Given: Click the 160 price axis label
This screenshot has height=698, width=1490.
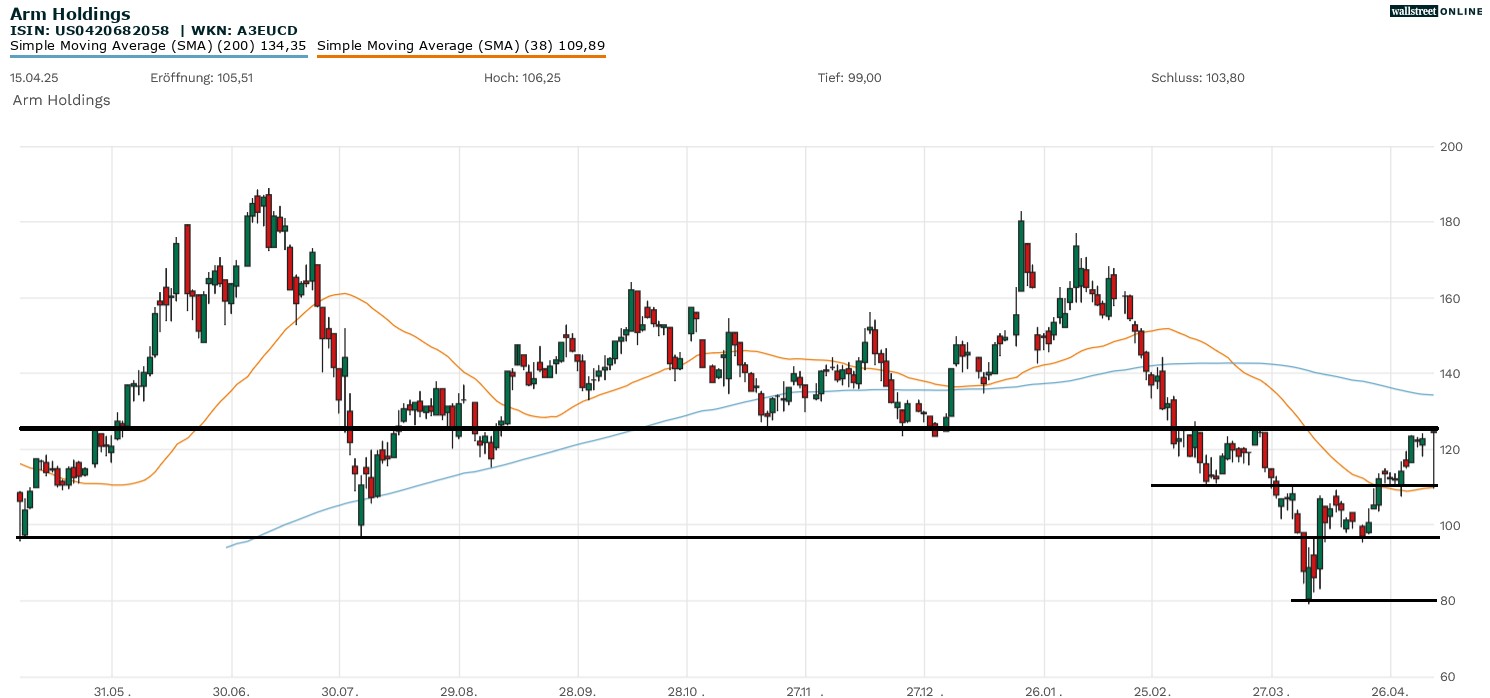Looking at the screenshot, I should (1450, 298).
